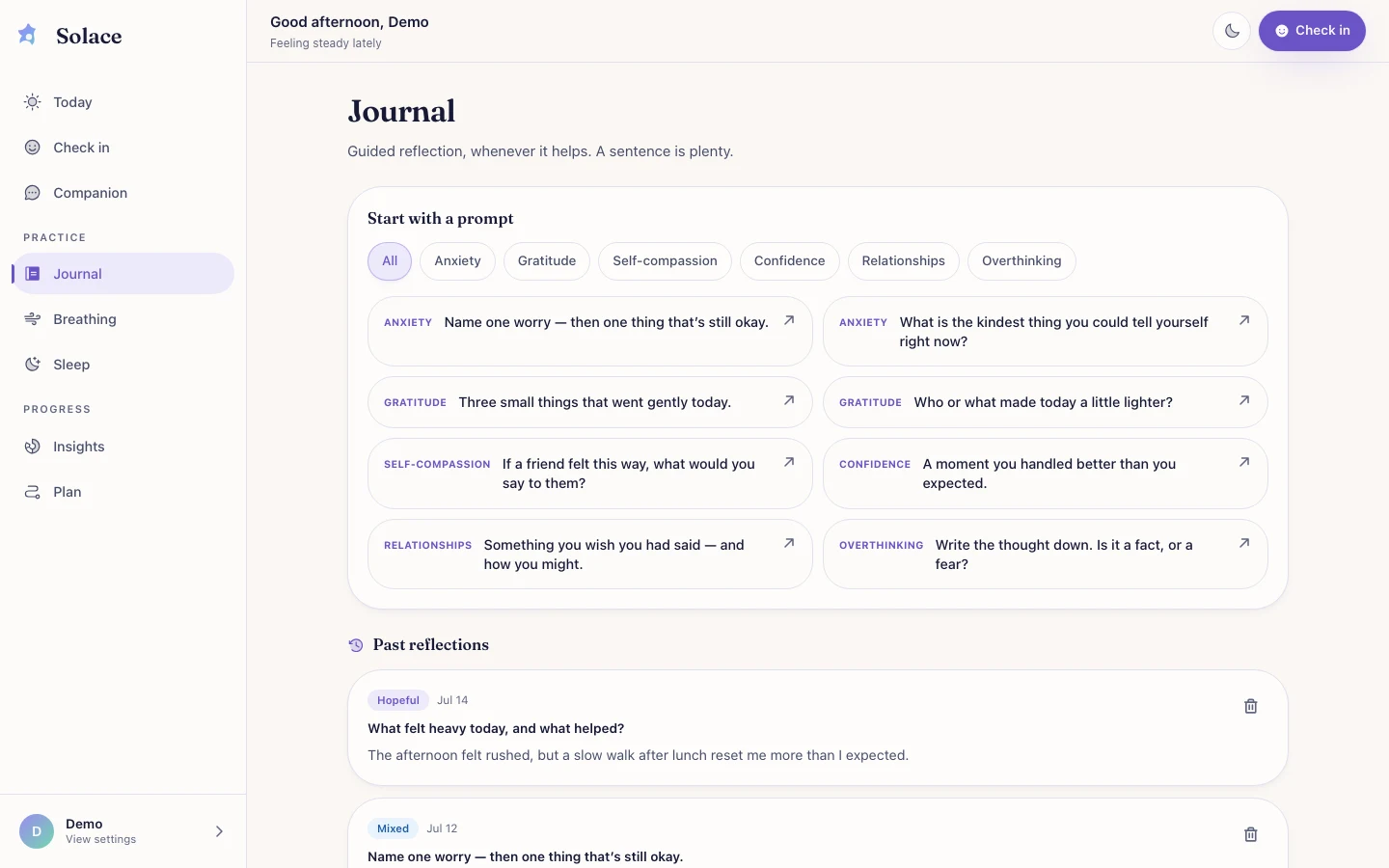Image resolution: width=1389 pixels, height=868 pixels.
Task: Delete the Jul 12 reflection with trash icon
Action: coord(1251,834)
